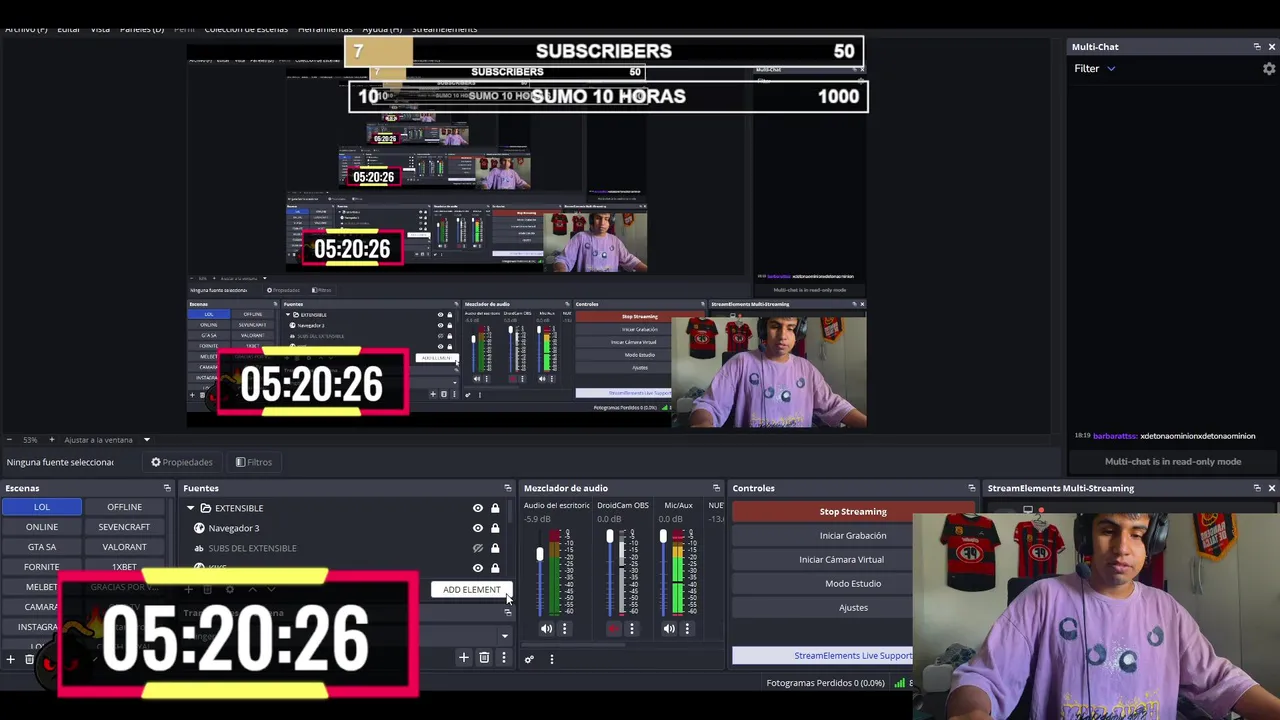
Task: Add a new scene with plus icon
Action: [x=11, y=659]
